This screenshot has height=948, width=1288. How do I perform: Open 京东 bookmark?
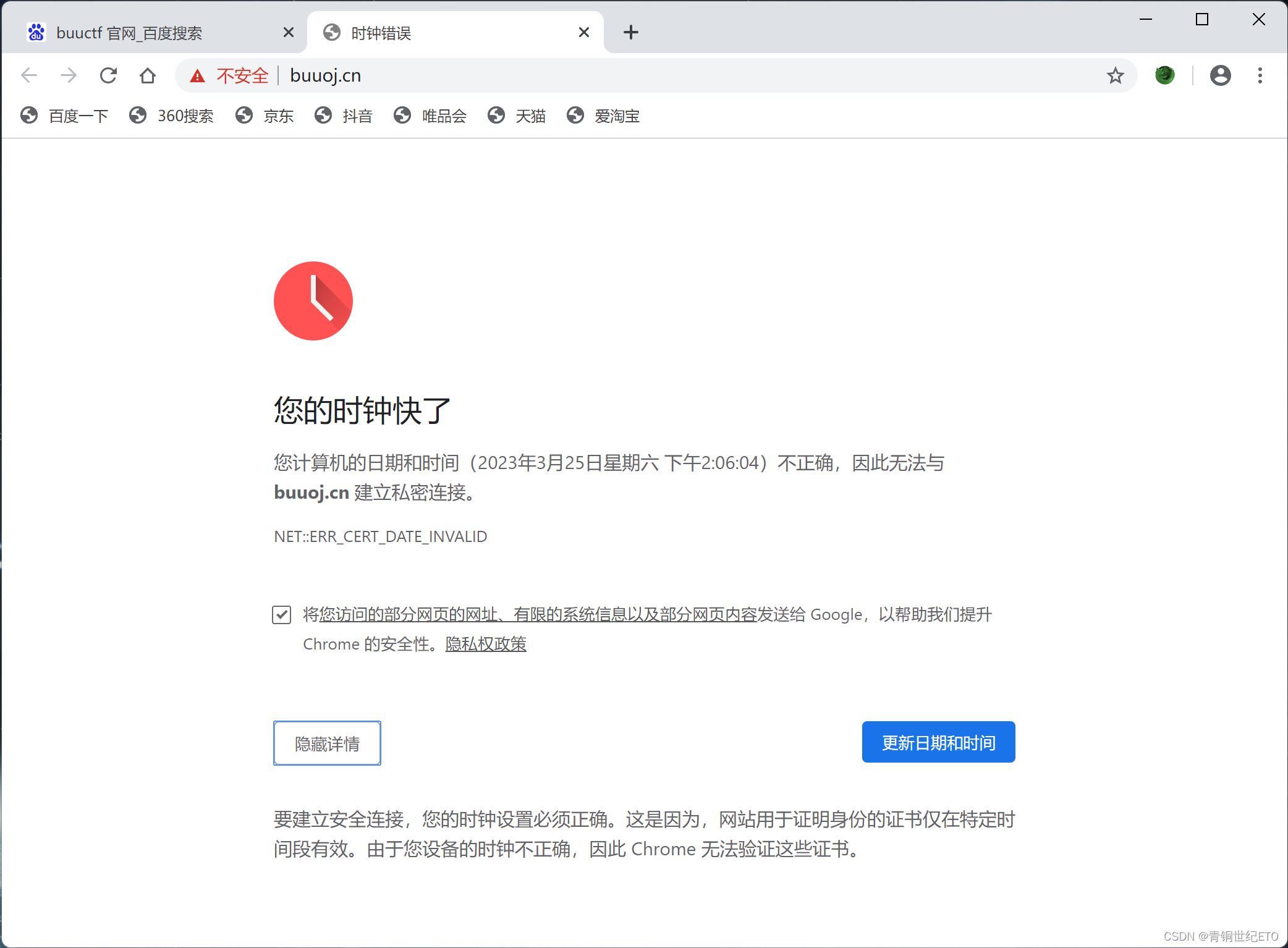[x=265, y=116]
